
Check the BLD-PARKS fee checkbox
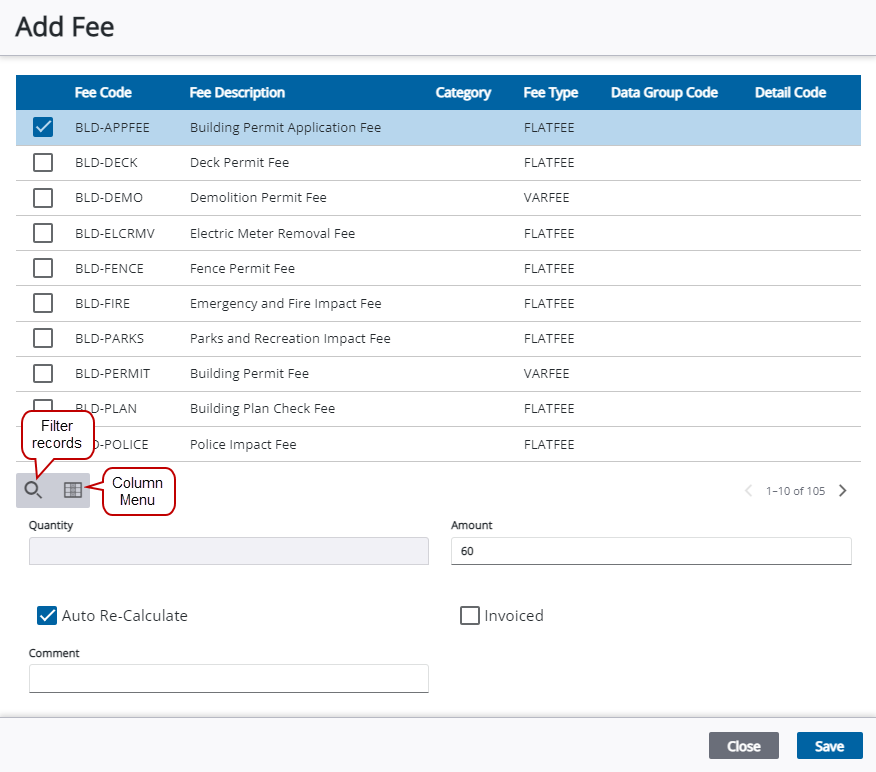coord(43,338)
